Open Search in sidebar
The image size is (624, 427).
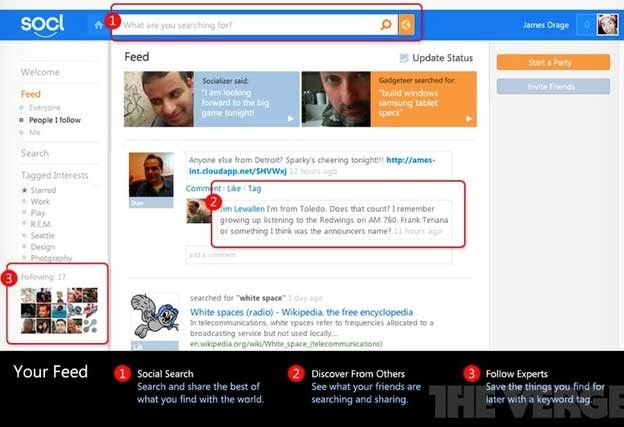(35, 153)
